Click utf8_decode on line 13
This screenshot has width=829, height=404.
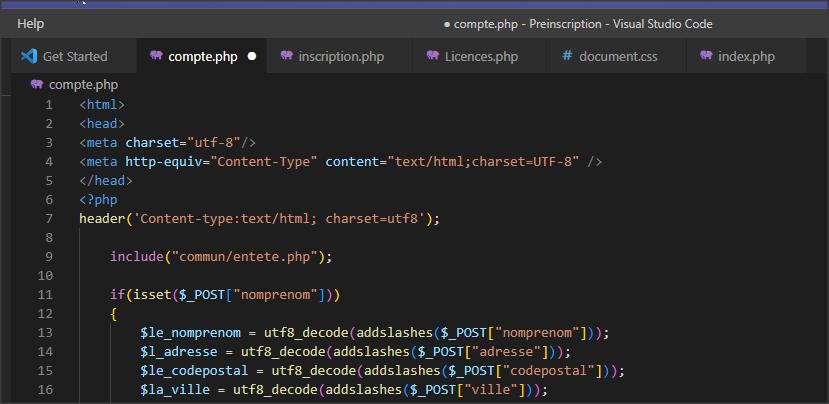click(306, 333)
